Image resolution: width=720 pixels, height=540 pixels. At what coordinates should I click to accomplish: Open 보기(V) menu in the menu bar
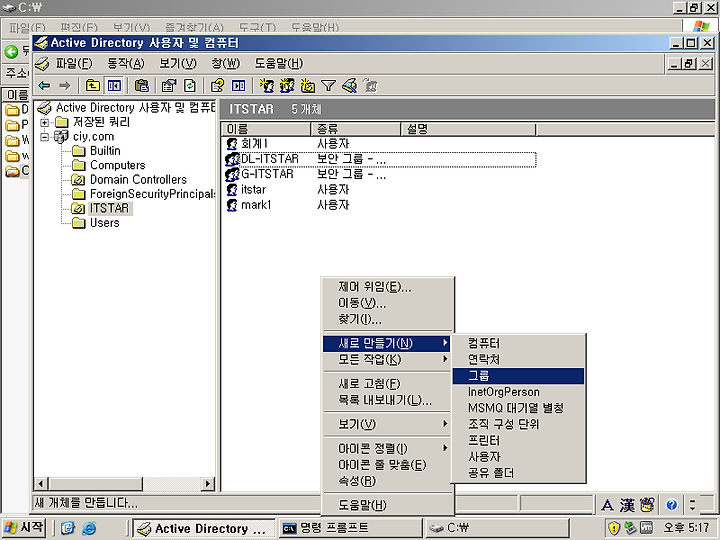pyautogui.click(x=178, y=63)
